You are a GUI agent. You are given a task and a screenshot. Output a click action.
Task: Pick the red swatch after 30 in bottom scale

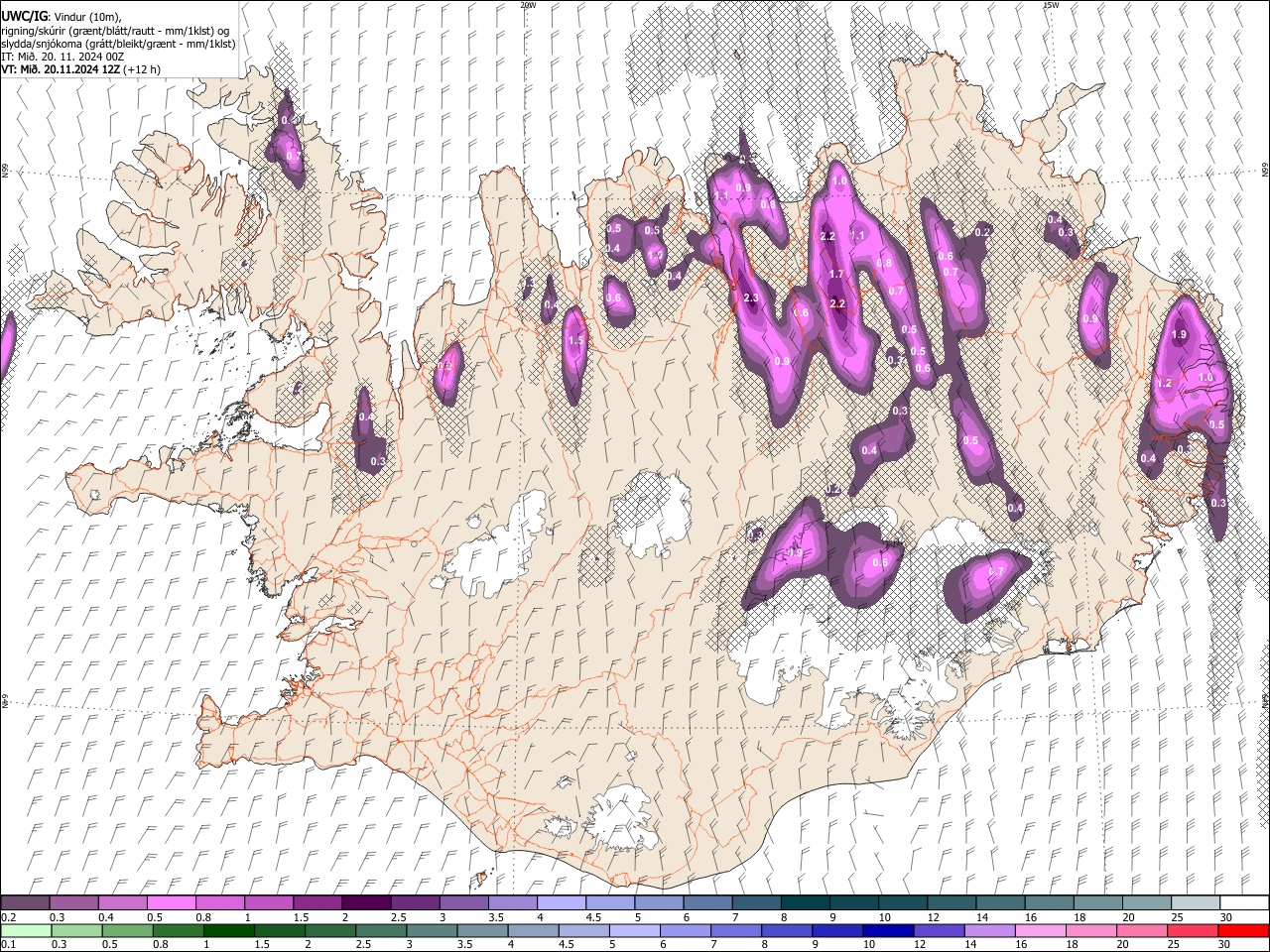tap(1244, 930)
